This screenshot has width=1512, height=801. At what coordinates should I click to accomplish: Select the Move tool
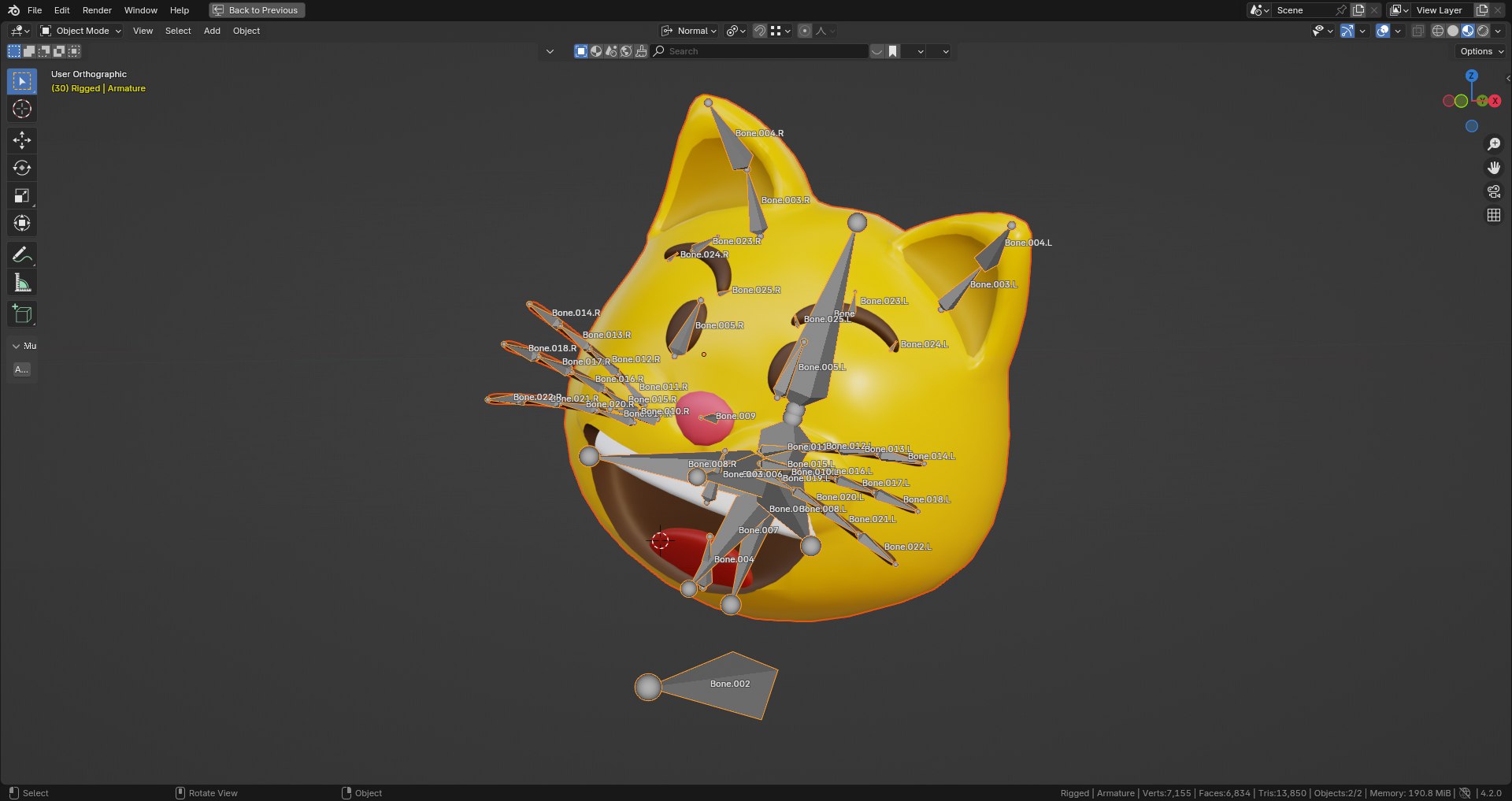coord(22,140)
